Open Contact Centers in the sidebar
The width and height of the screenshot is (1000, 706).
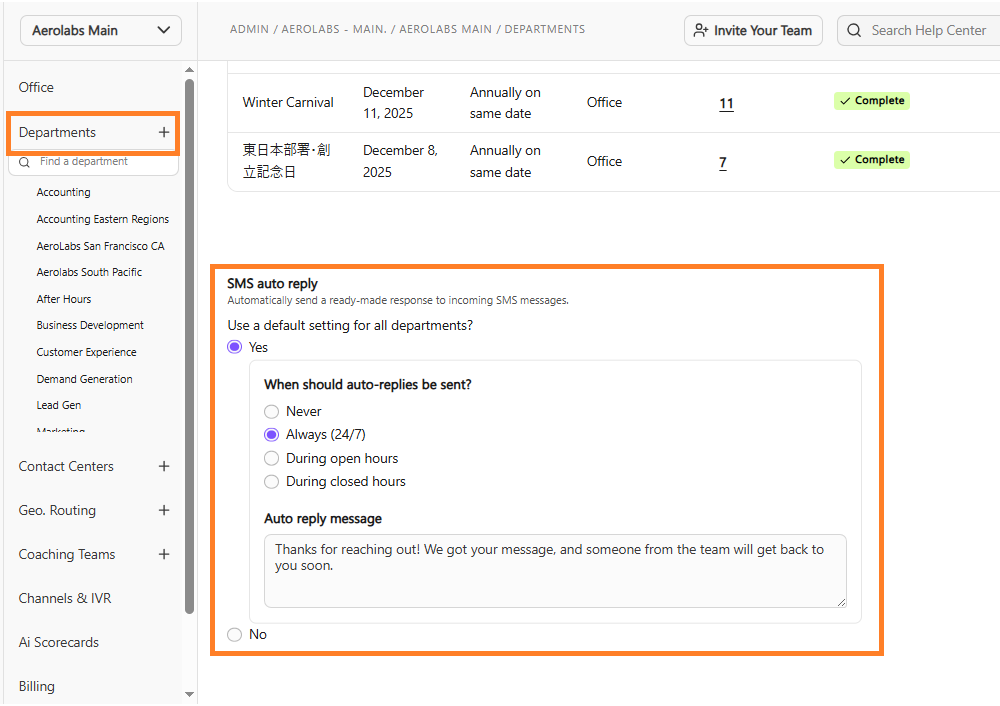click(66, 467)
